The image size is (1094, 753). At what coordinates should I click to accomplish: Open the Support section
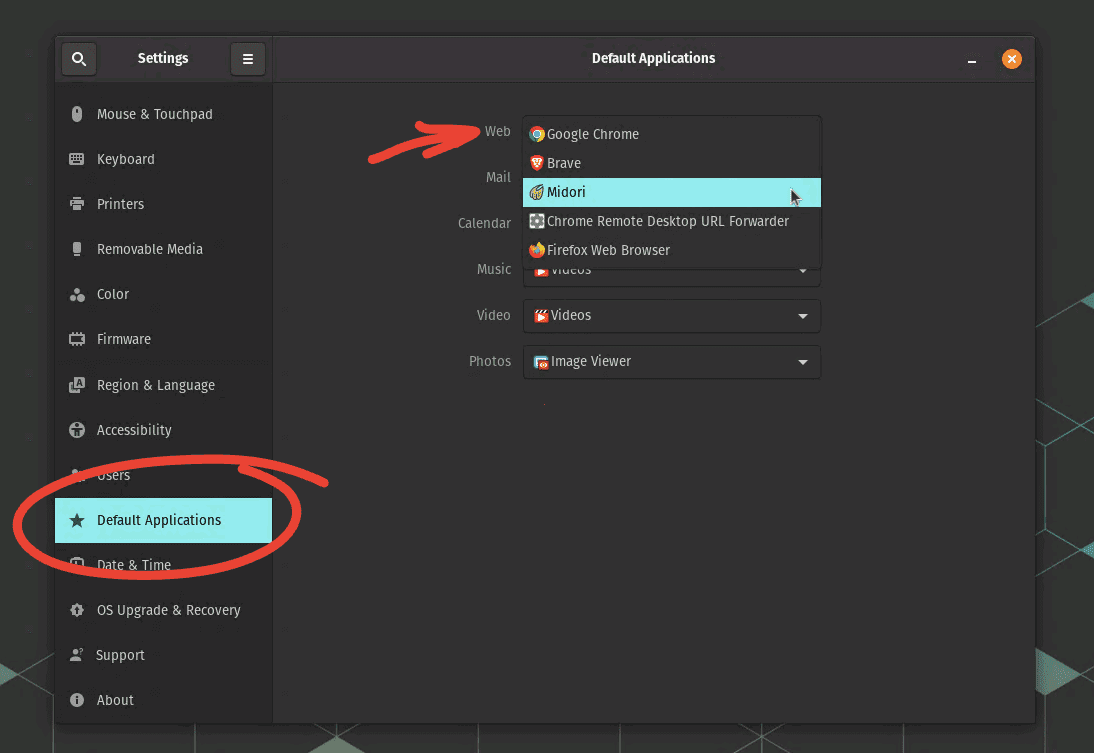click(120, 655)
